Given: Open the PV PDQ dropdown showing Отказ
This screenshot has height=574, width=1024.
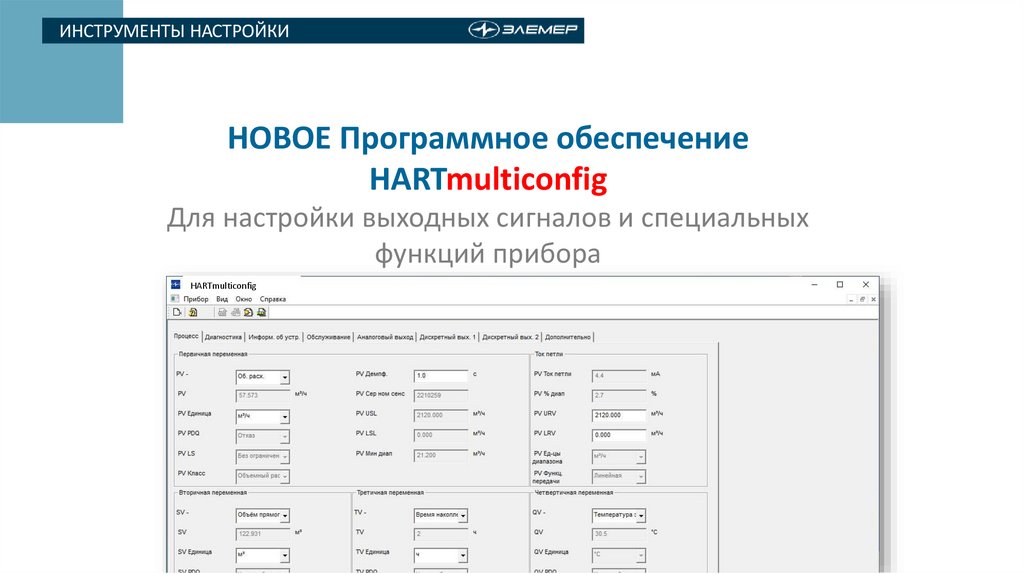Looking at the screenshot, I should coord(263,436).
